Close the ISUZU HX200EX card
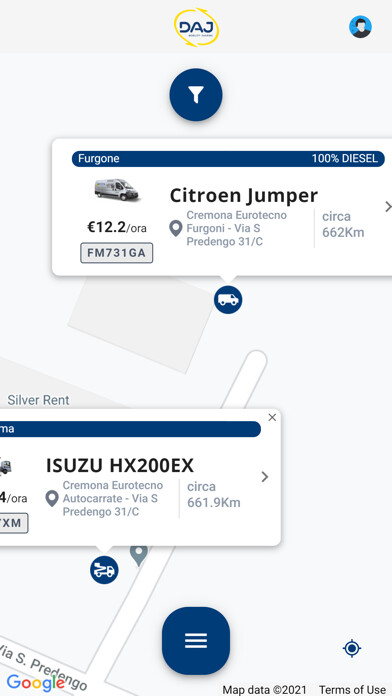Image resolution: width=392 pixels, height=696 pixels. click(x=272, y=418)
